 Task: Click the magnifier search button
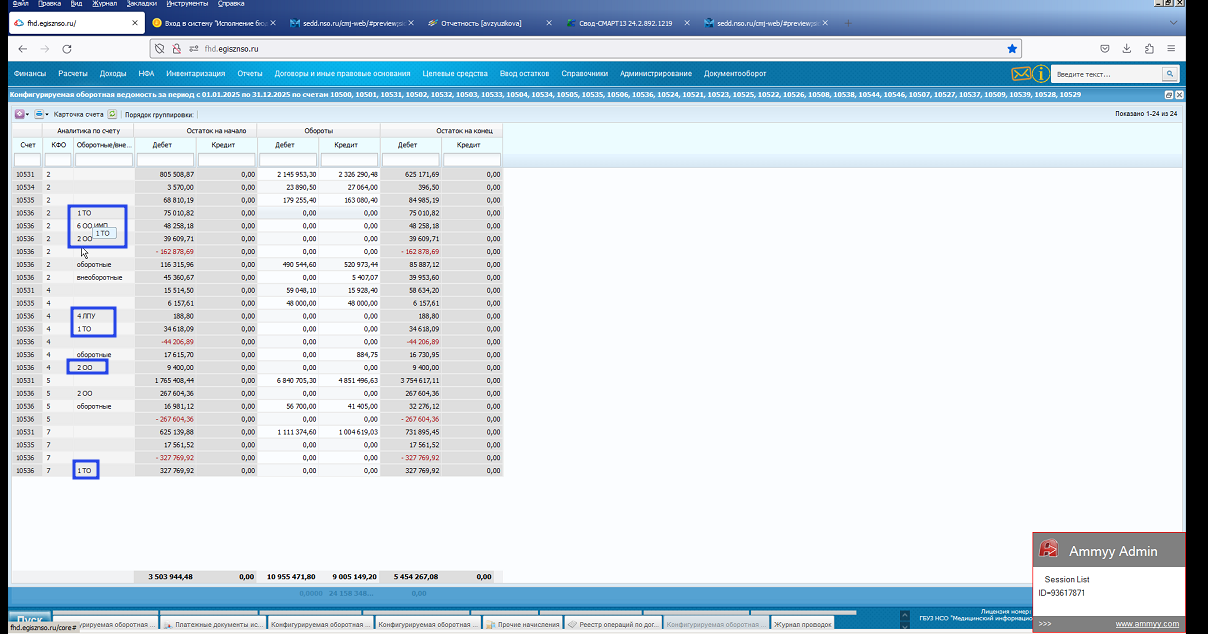1168,74
